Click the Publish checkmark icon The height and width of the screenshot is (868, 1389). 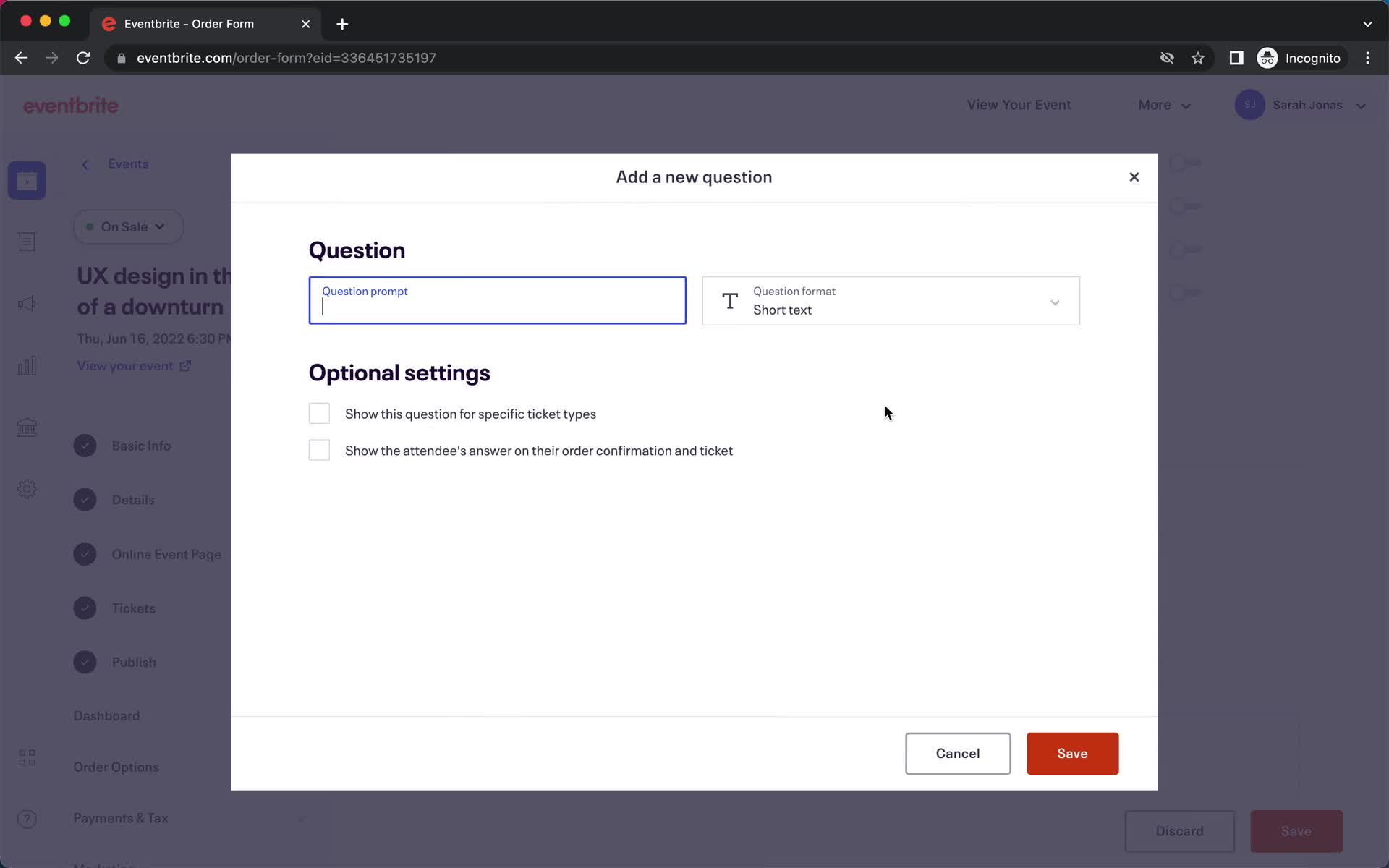(85, 662)
